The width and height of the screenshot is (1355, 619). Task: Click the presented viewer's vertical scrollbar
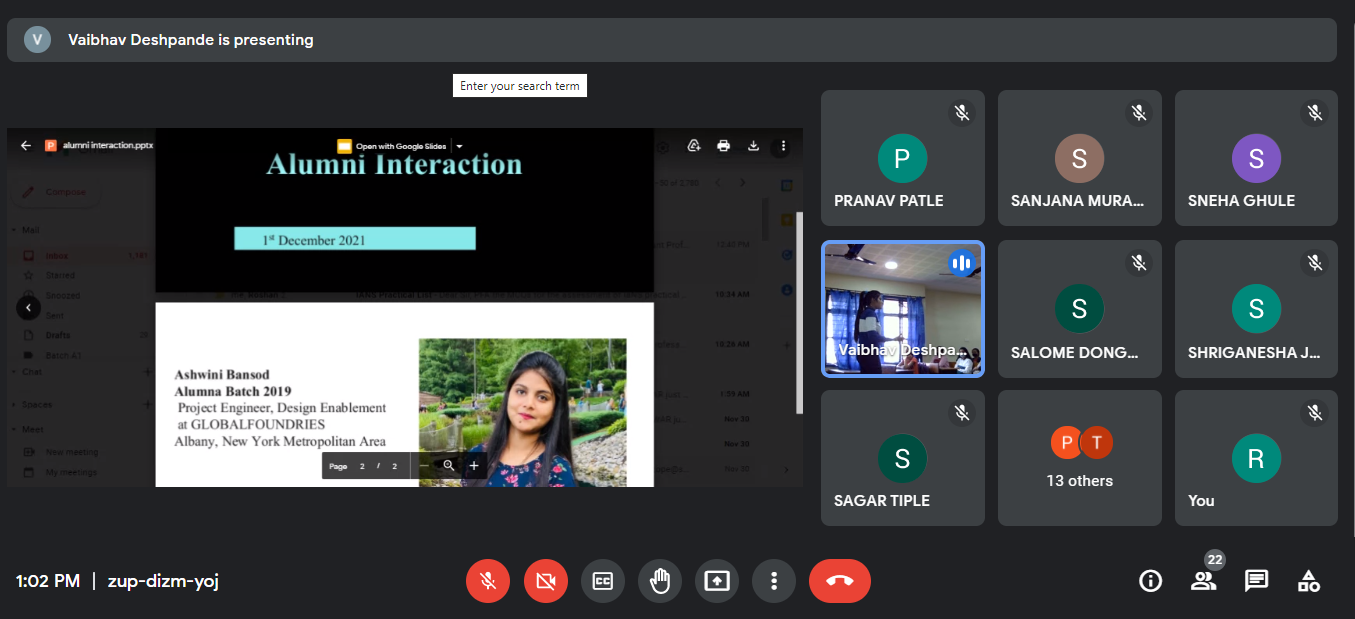(799, 312)
